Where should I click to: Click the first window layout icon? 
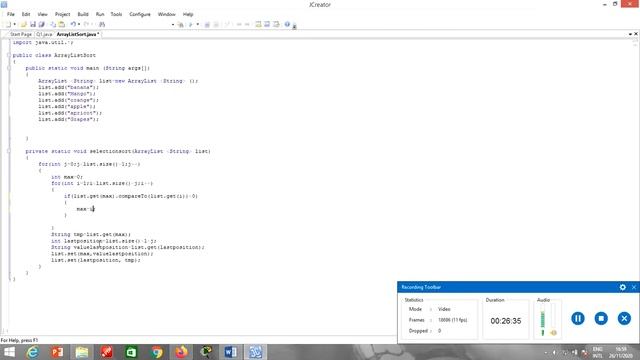coord(258,24)
